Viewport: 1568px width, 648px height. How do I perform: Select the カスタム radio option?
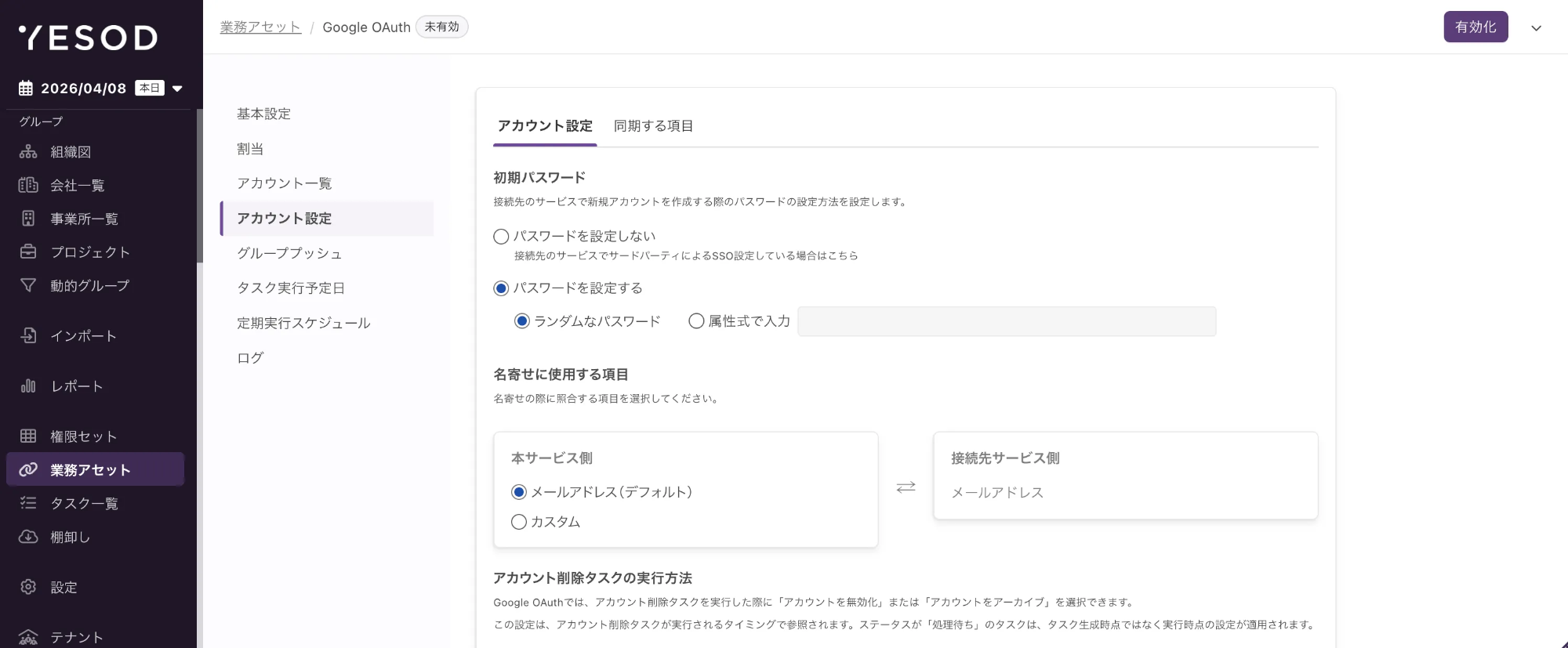tap(518, 522)
